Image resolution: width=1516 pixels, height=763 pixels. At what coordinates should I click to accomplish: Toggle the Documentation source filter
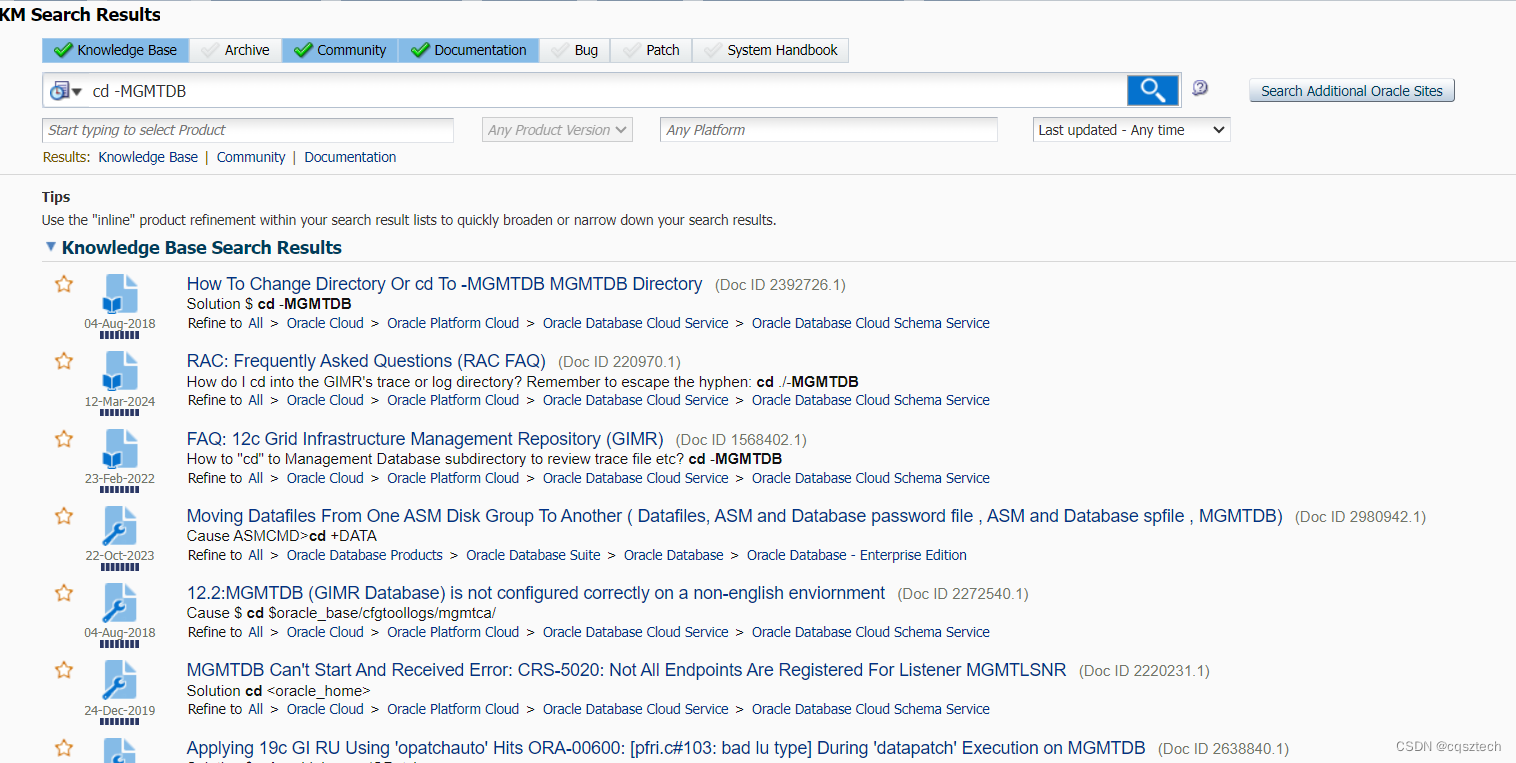click(x=469, y=50)
